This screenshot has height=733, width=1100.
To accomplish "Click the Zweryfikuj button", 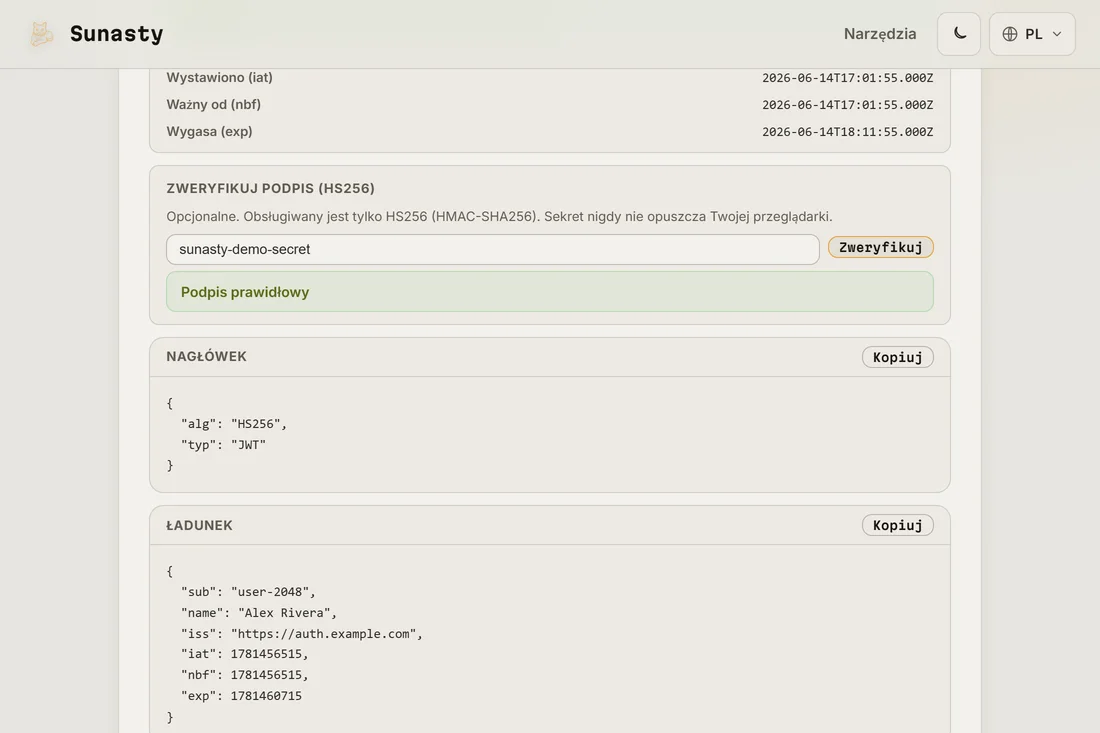I will [880, 247].
